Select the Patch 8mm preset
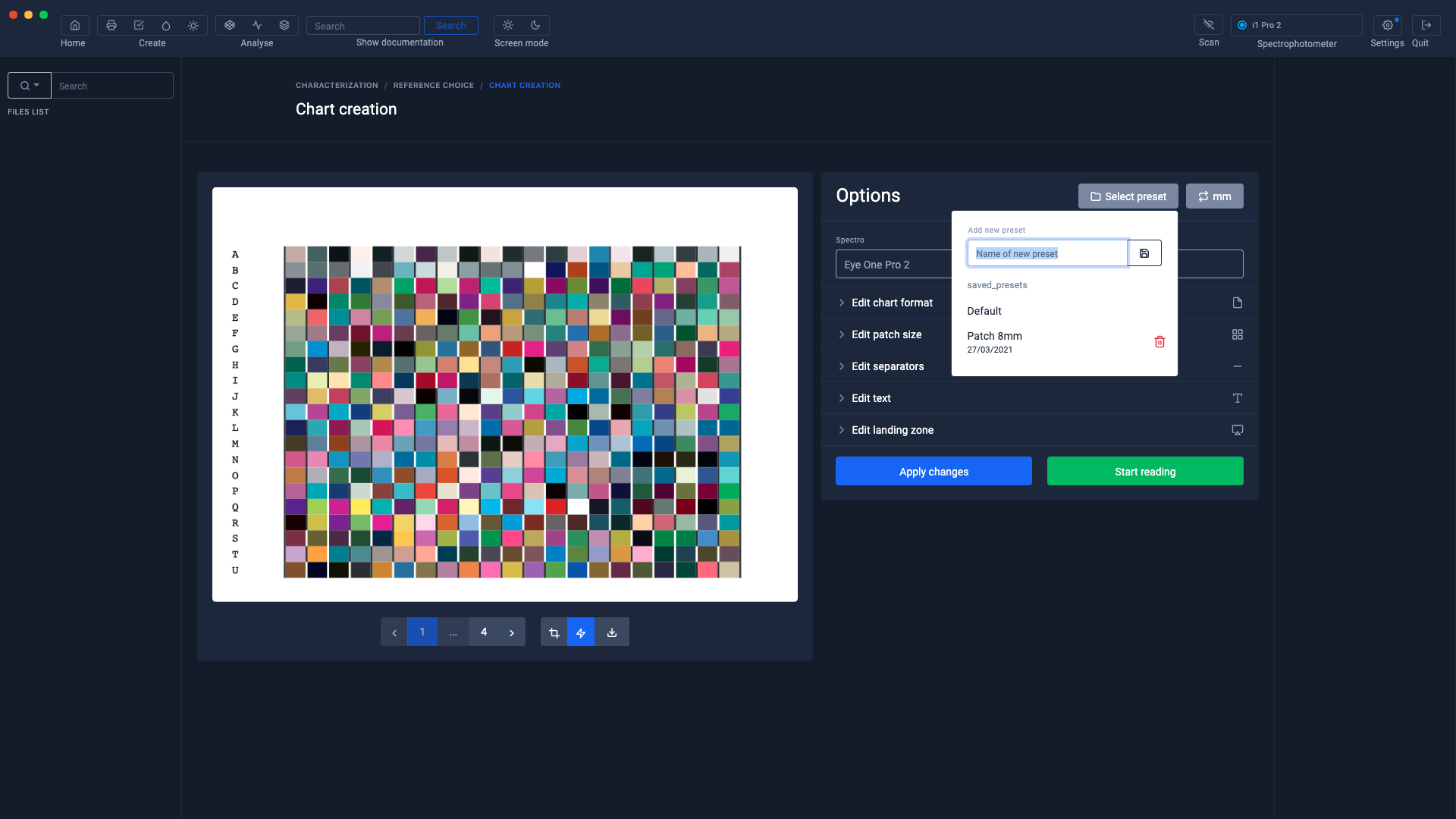Screen dimensions: 1456x819 (995, 342)
